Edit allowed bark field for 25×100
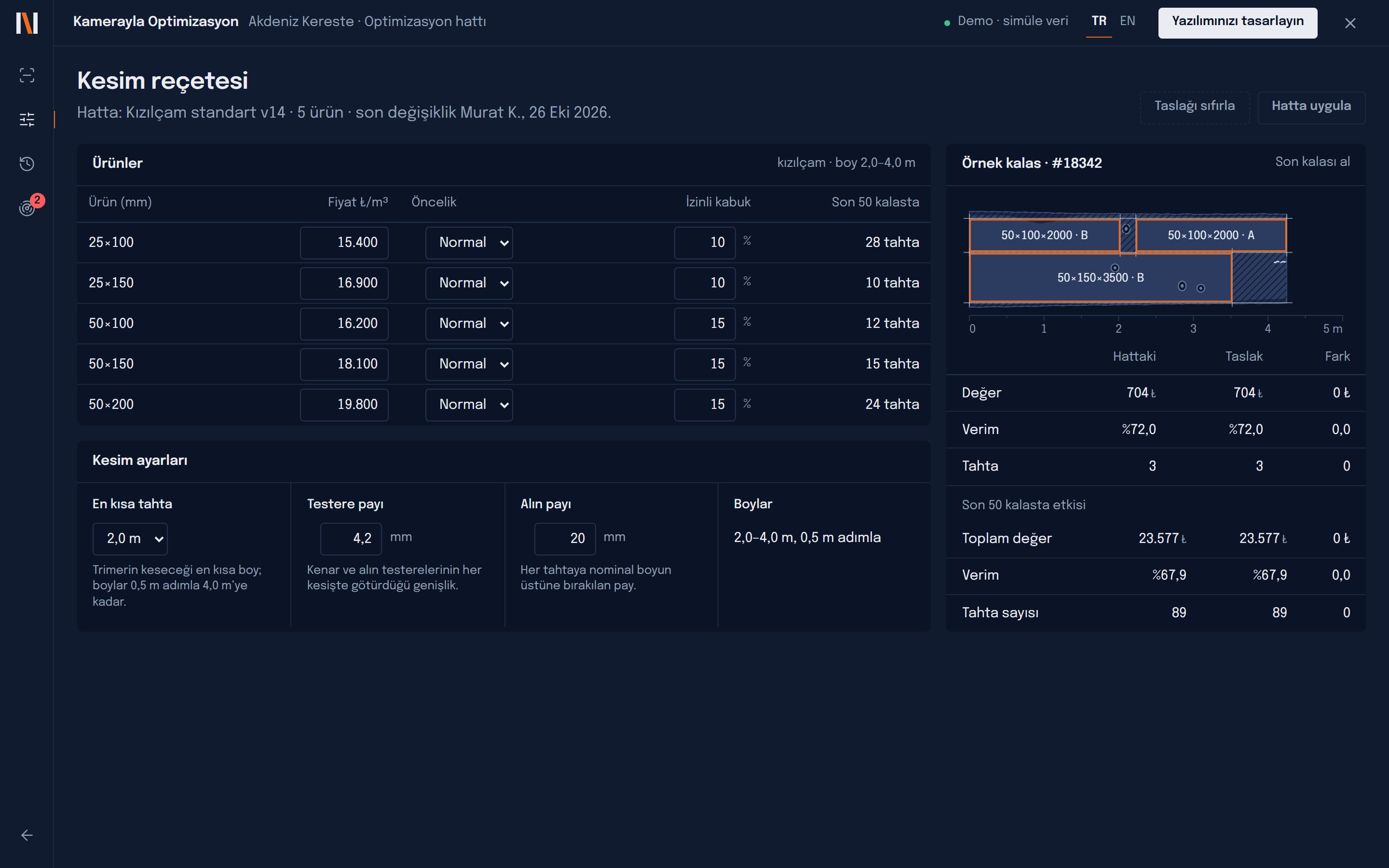1389x868 pixels. point(705,243)
